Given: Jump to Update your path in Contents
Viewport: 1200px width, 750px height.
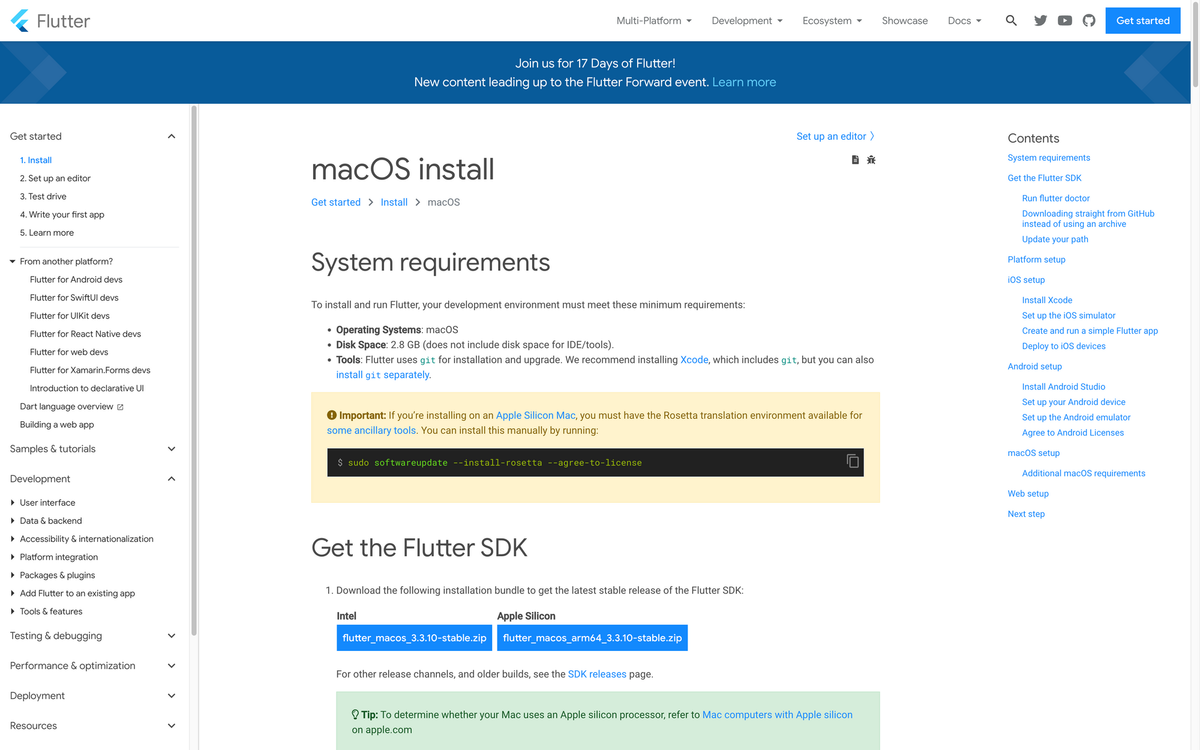Looking at the screenshot, I should click(x=1055, y=239).
